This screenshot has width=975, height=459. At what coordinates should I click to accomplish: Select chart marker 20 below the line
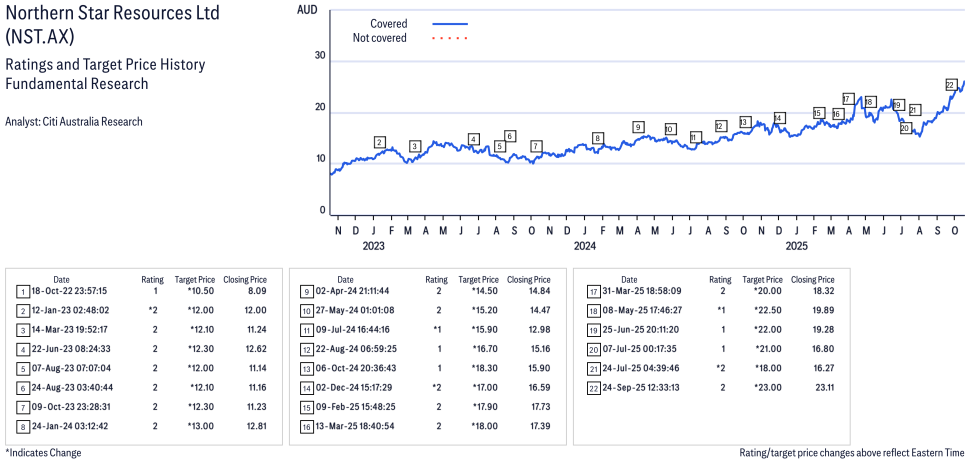click(x=905, y=128)
